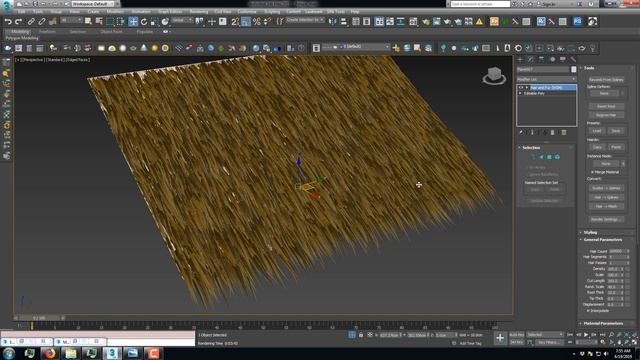Toggle the Angle Snap icon
The height and width of the screenshot is (360, 640).
[x=246, y=22]
